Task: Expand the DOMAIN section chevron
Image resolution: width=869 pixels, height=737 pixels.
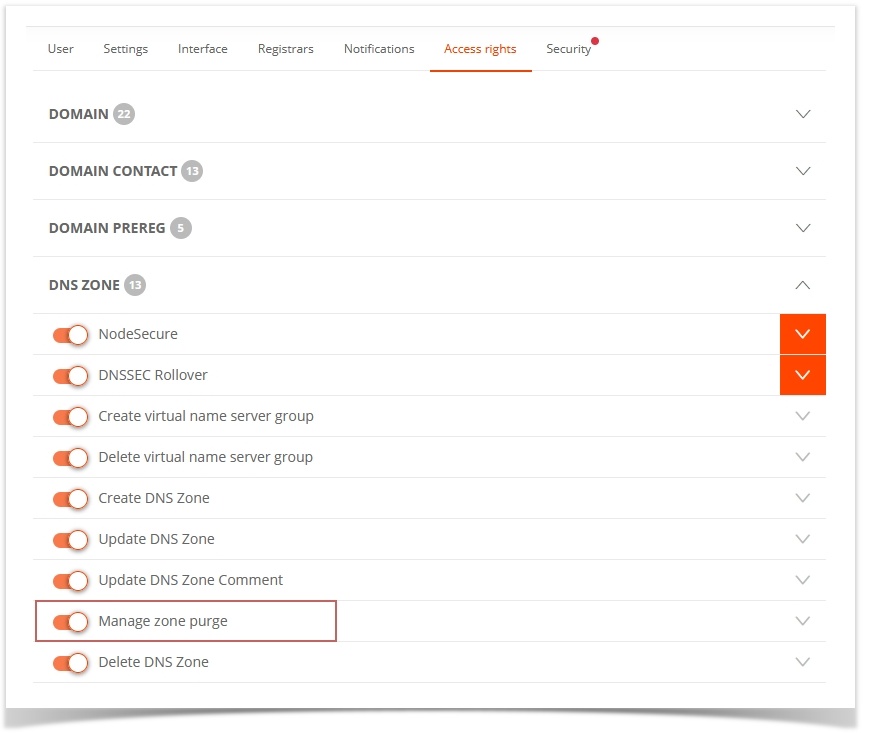Action: (803, 114)
